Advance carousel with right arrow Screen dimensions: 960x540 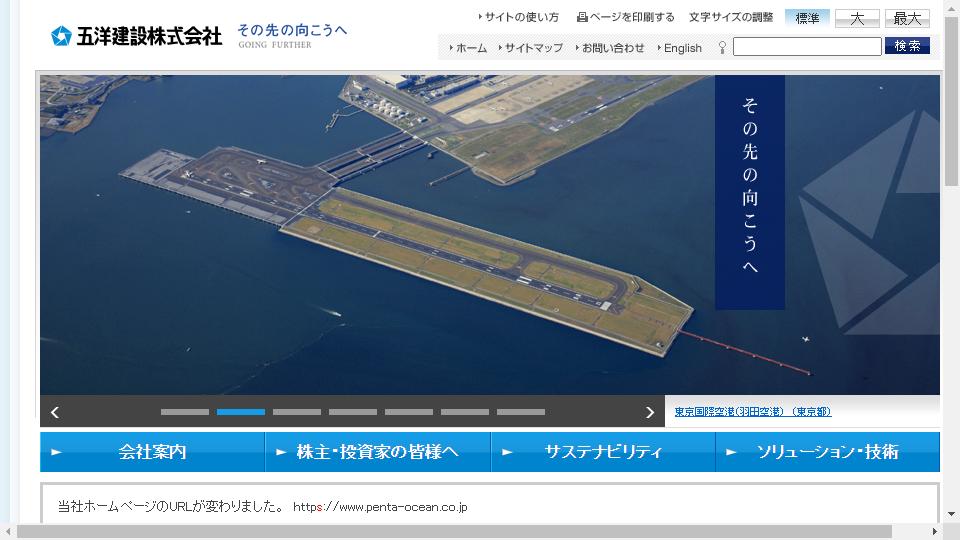pos(650,412)
